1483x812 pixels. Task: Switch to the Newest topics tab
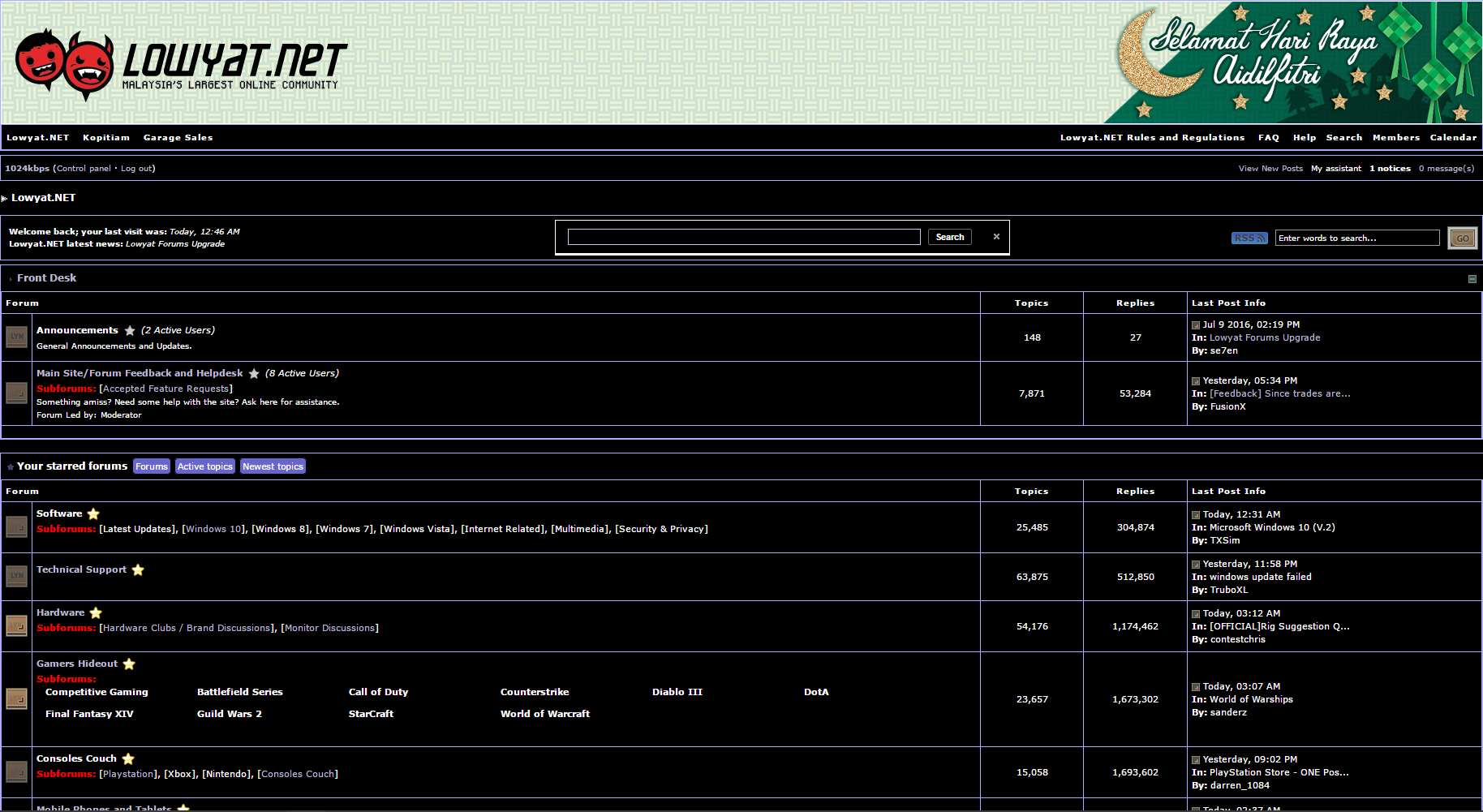273,466
